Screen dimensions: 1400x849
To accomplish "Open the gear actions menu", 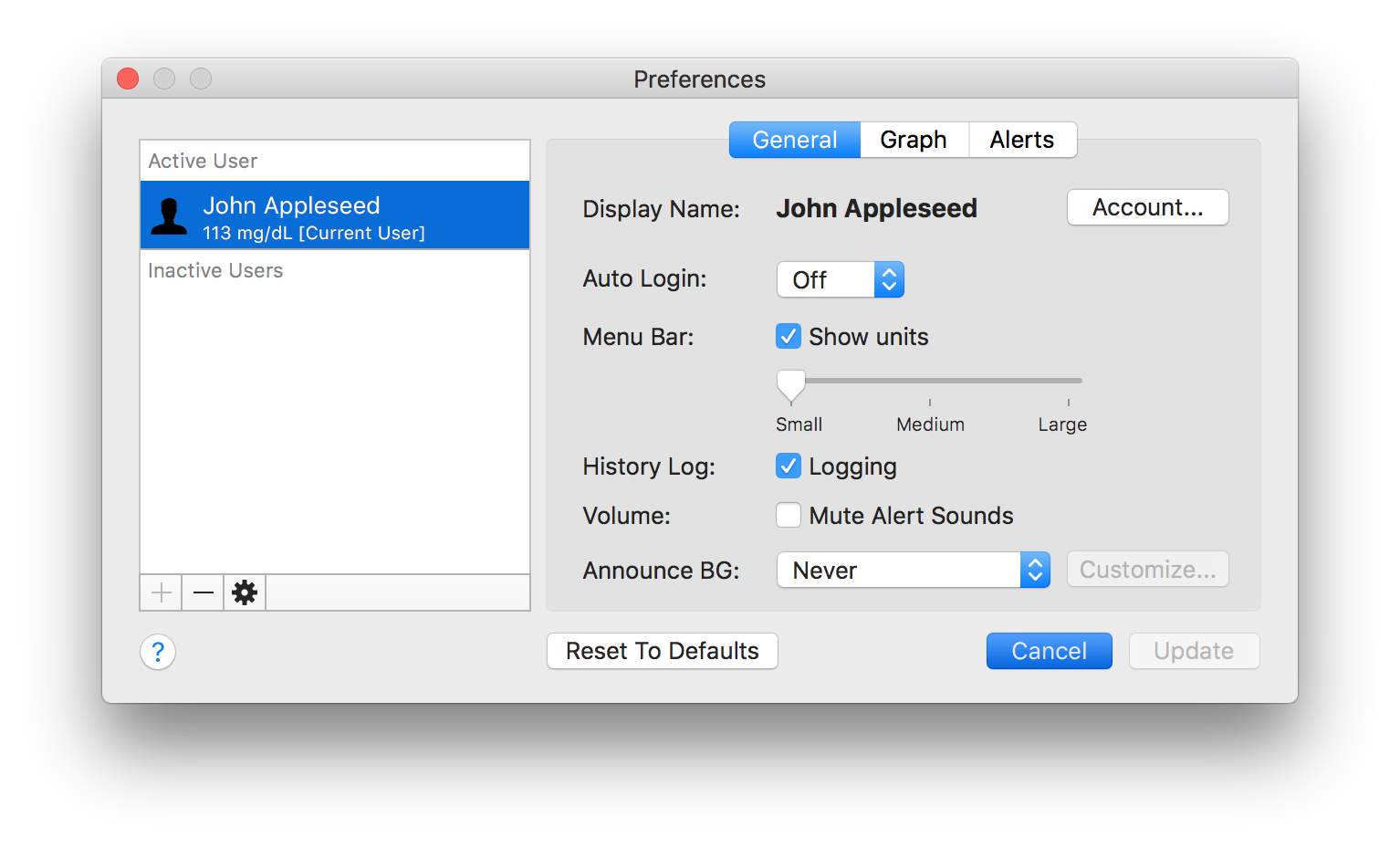I will coord(245,592).
